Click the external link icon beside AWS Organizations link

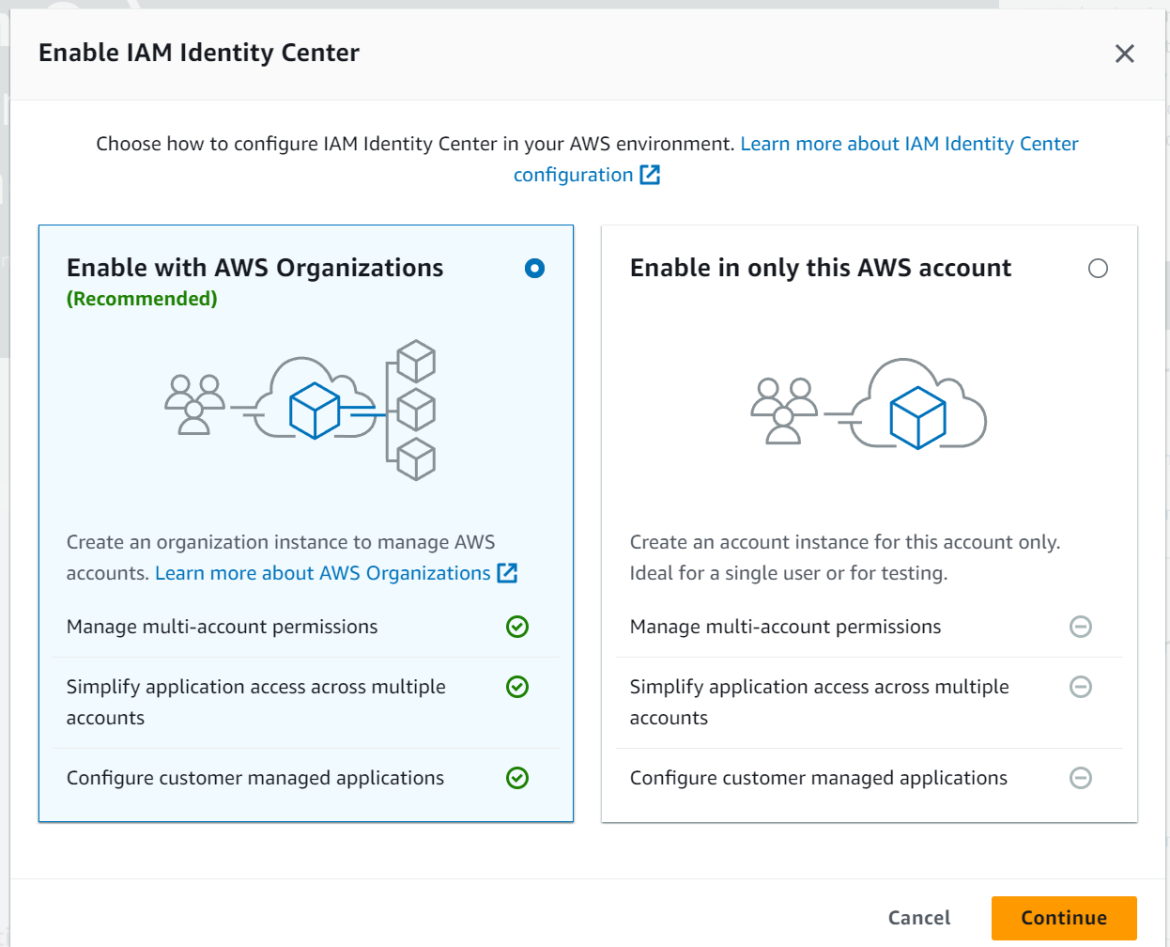pyautogui.click(x=508, y=573)
